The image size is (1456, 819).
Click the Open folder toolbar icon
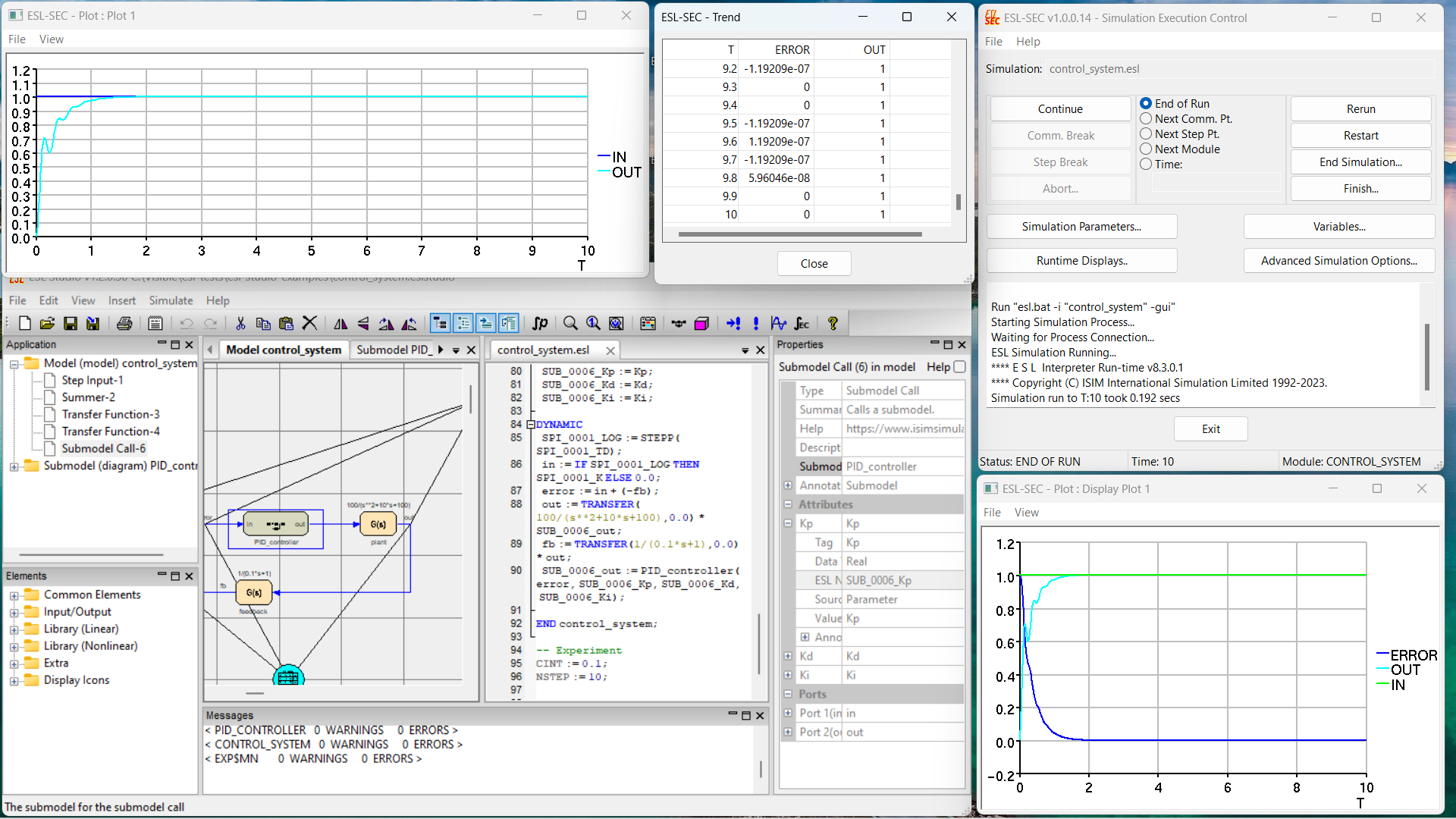pyautogui.click(x=47, y=324)
